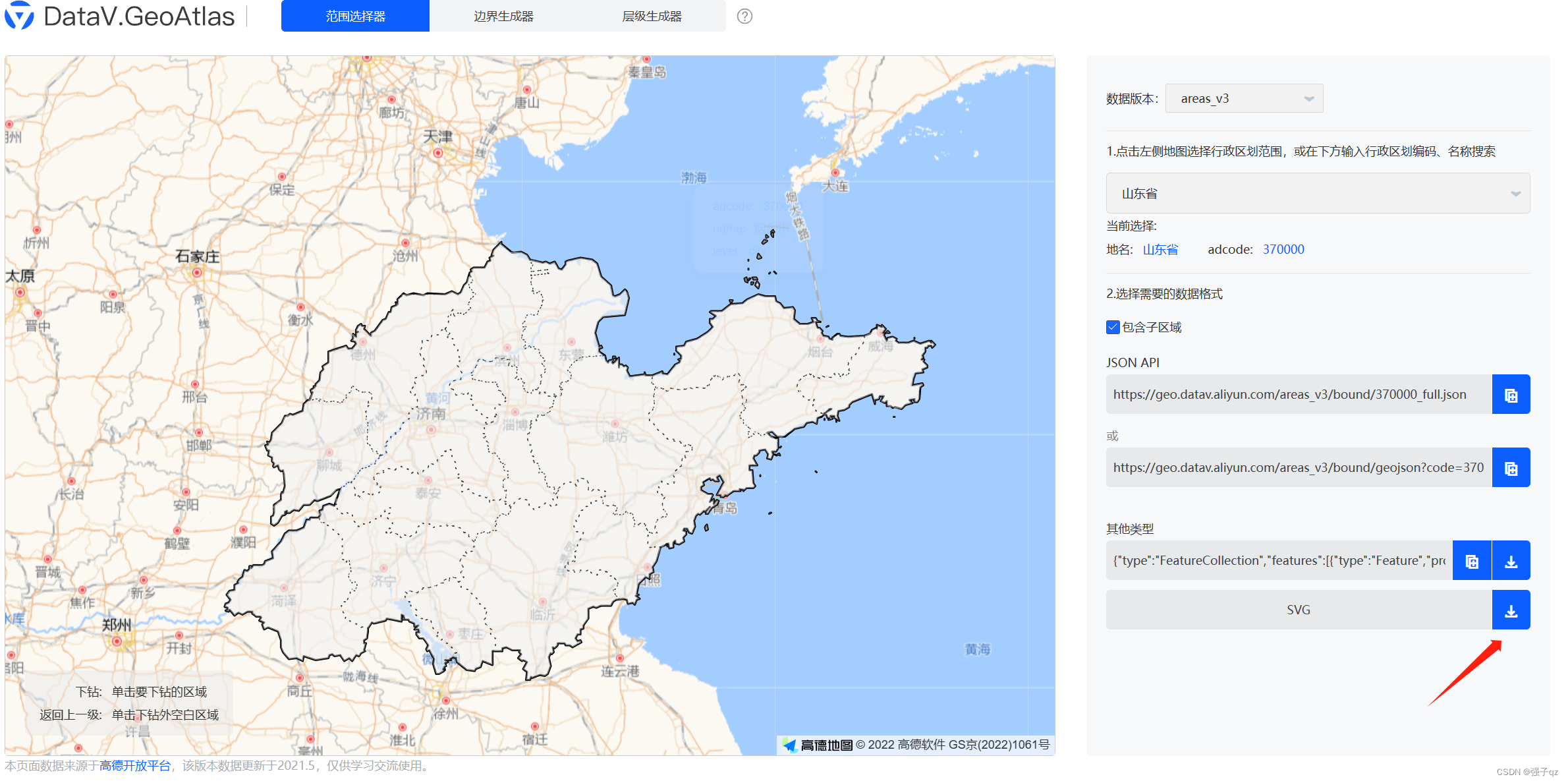
Task: Click the DataV.GeoAtlas logo icon
Action: point(19,15)
